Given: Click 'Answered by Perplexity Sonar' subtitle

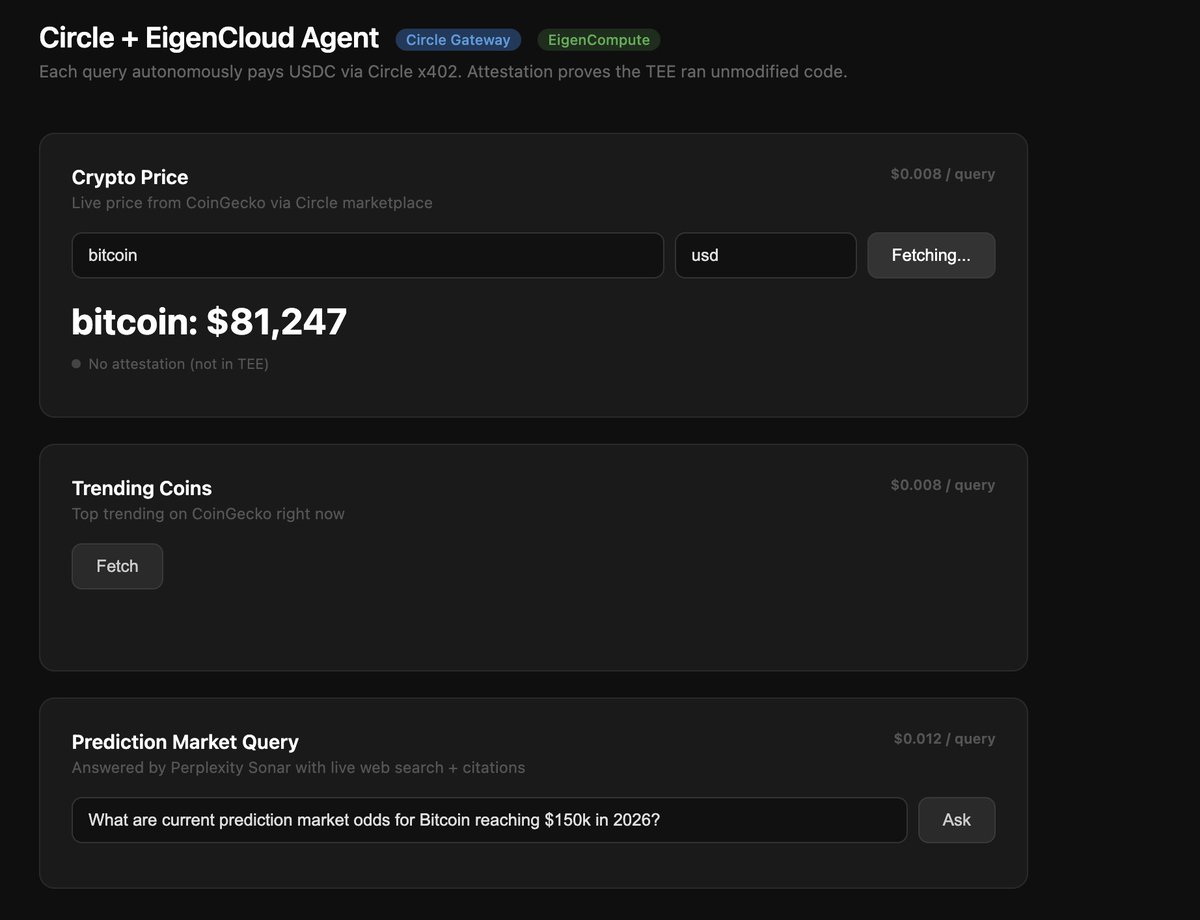Looking at the screenshot, I should (298, 768).
